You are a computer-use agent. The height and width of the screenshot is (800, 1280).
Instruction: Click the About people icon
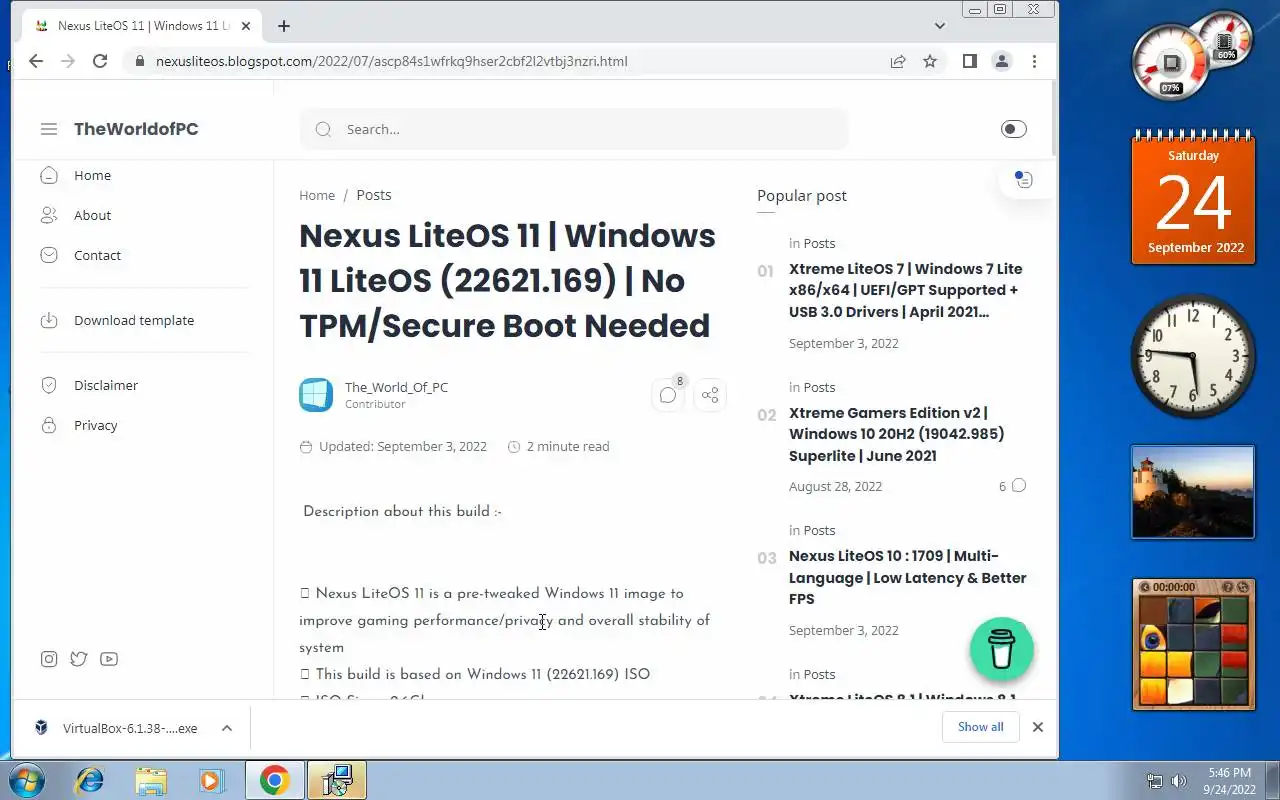[49, 215]
